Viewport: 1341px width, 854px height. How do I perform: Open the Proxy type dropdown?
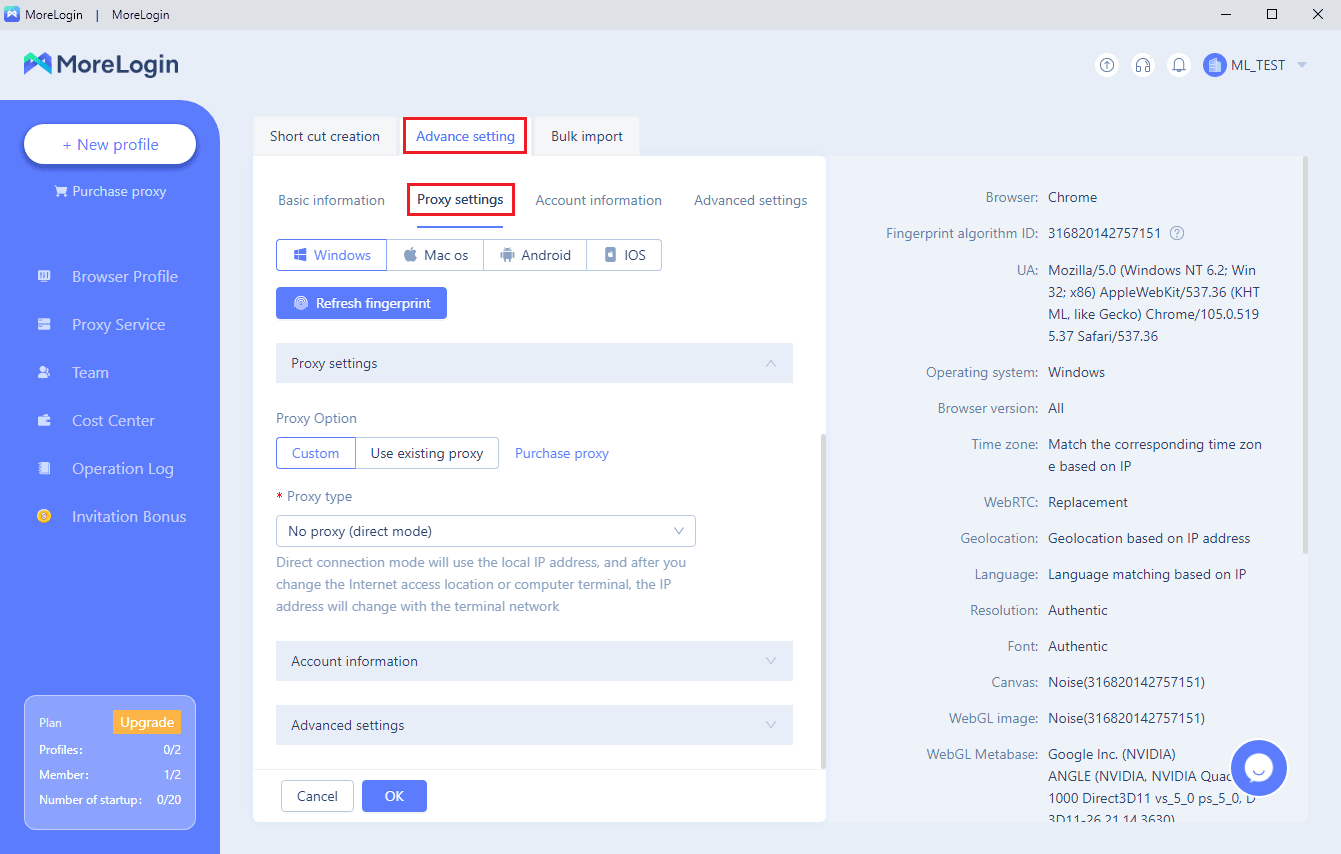point(486,531)
